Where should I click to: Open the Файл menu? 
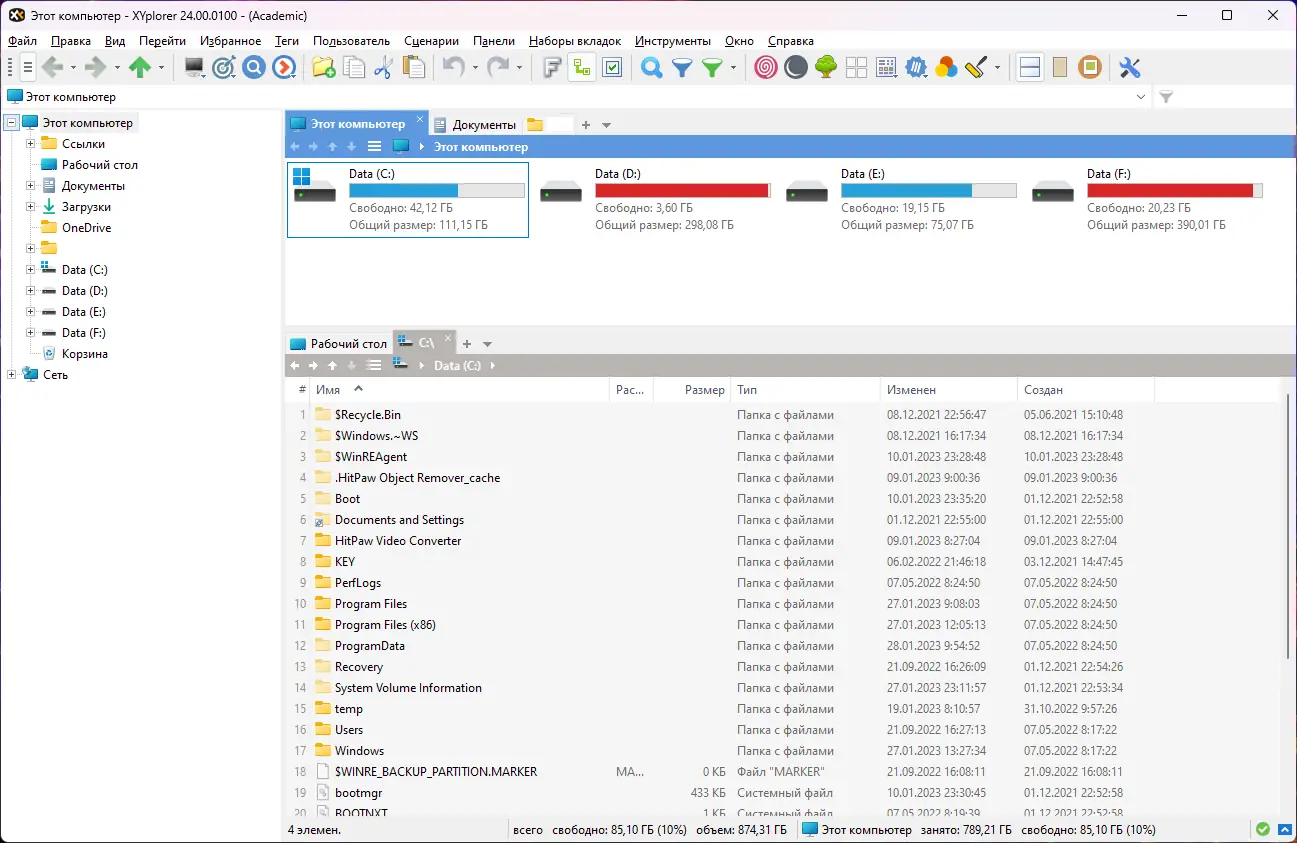[x=22, y=41]
